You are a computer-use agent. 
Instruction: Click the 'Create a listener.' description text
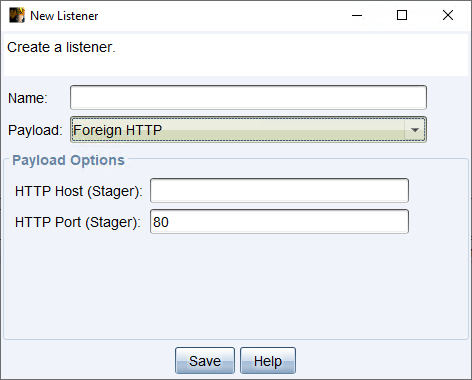[61, 47]
